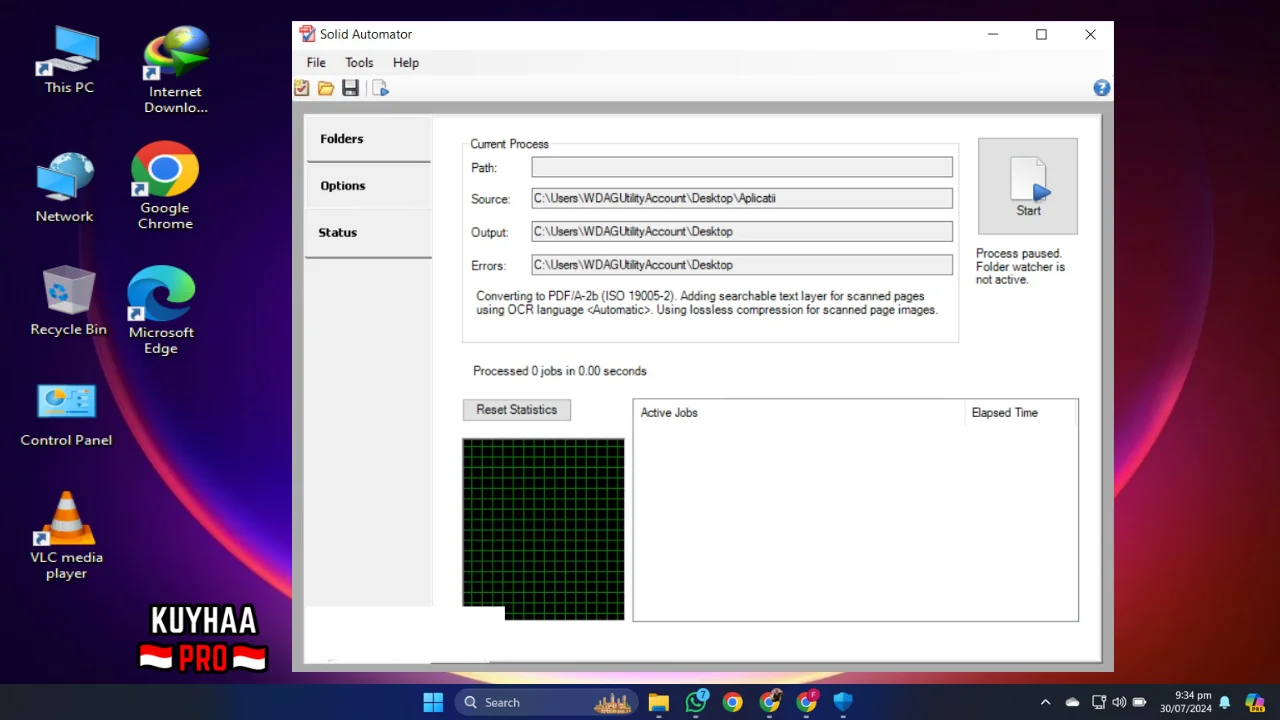This screenshot has height=720, width=1280.
Task: Show hidden system tray icons
Action: click(1045, 702)
